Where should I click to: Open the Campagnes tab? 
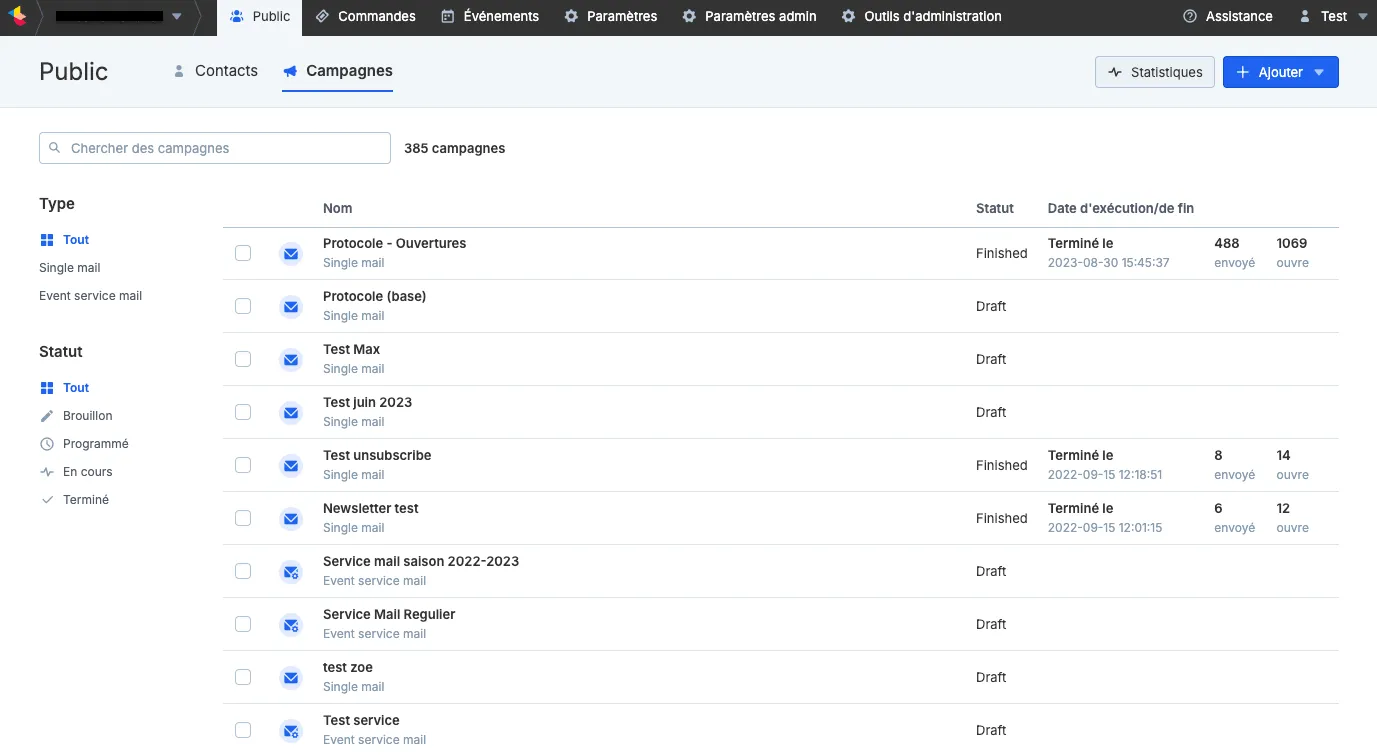click(x=338, y=71)
